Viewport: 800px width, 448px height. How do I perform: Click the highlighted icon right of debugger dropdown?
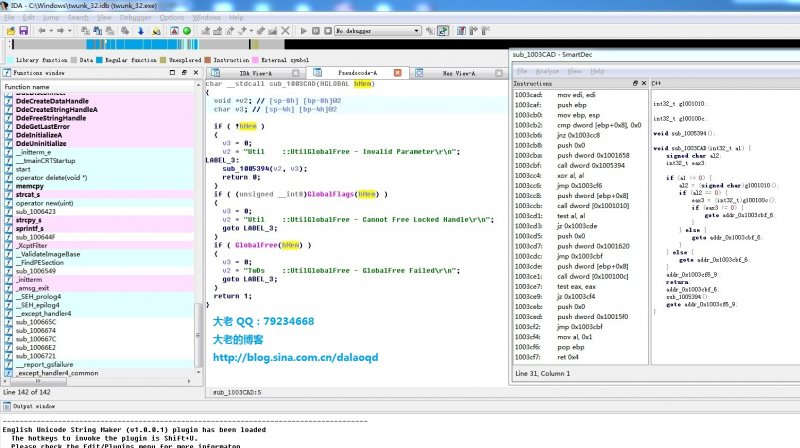(x=443, y=31)
